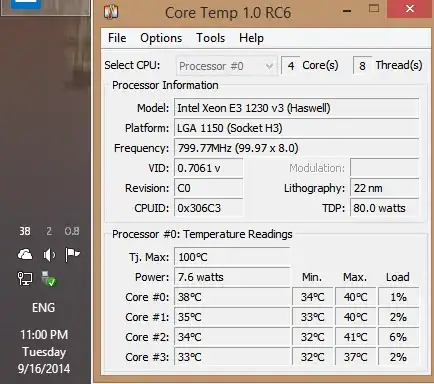Click the Power value 7.6 watts
Screen dimensions: 434x384
click(x=232, y=277)
